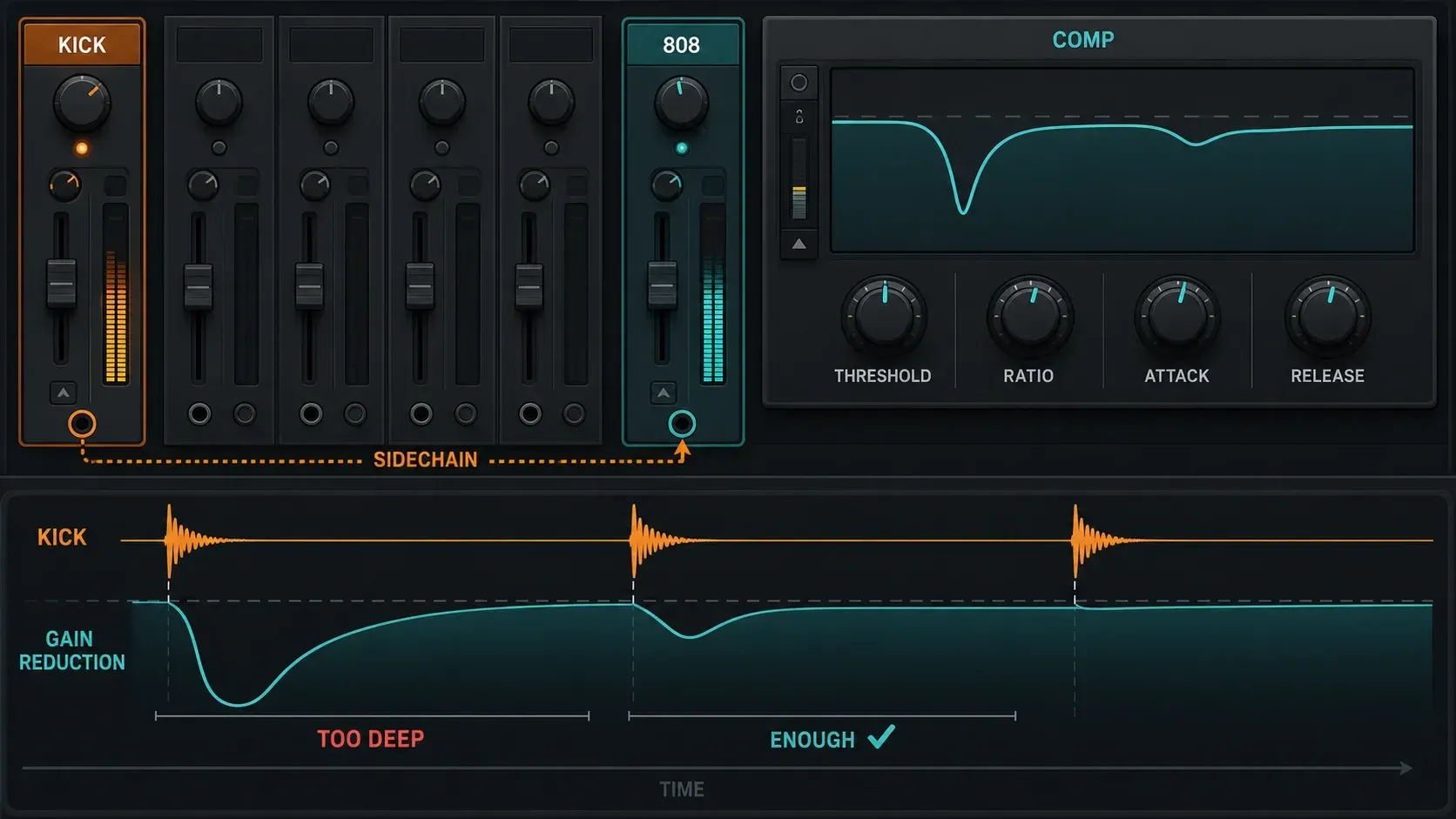Click the small knob on third channel strip
This screenshot has width=1456, height=819.
pyautogui.click(x=315, y=185)
